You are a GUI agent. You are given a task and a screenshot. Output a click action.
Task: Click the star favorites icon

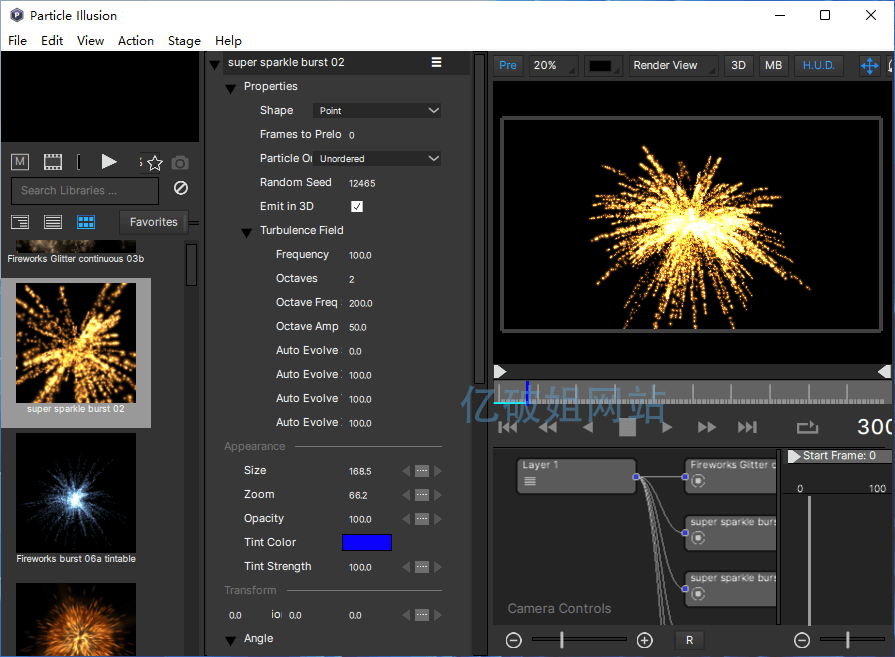point(154,162)
